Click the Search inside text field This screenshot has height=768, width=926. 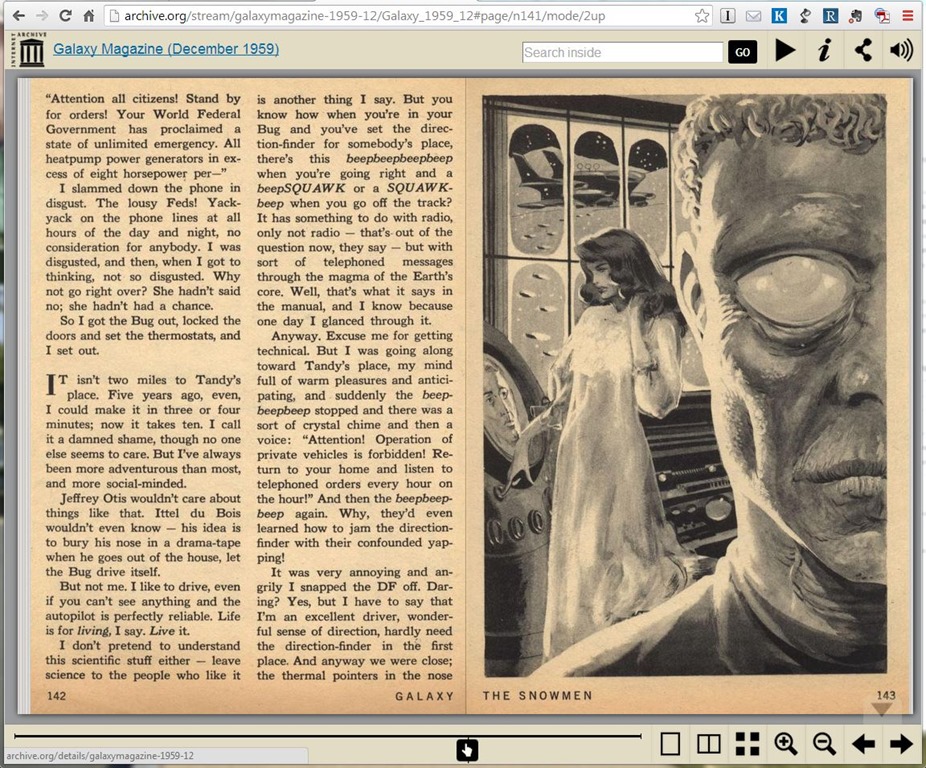click(x=622, y=52)
